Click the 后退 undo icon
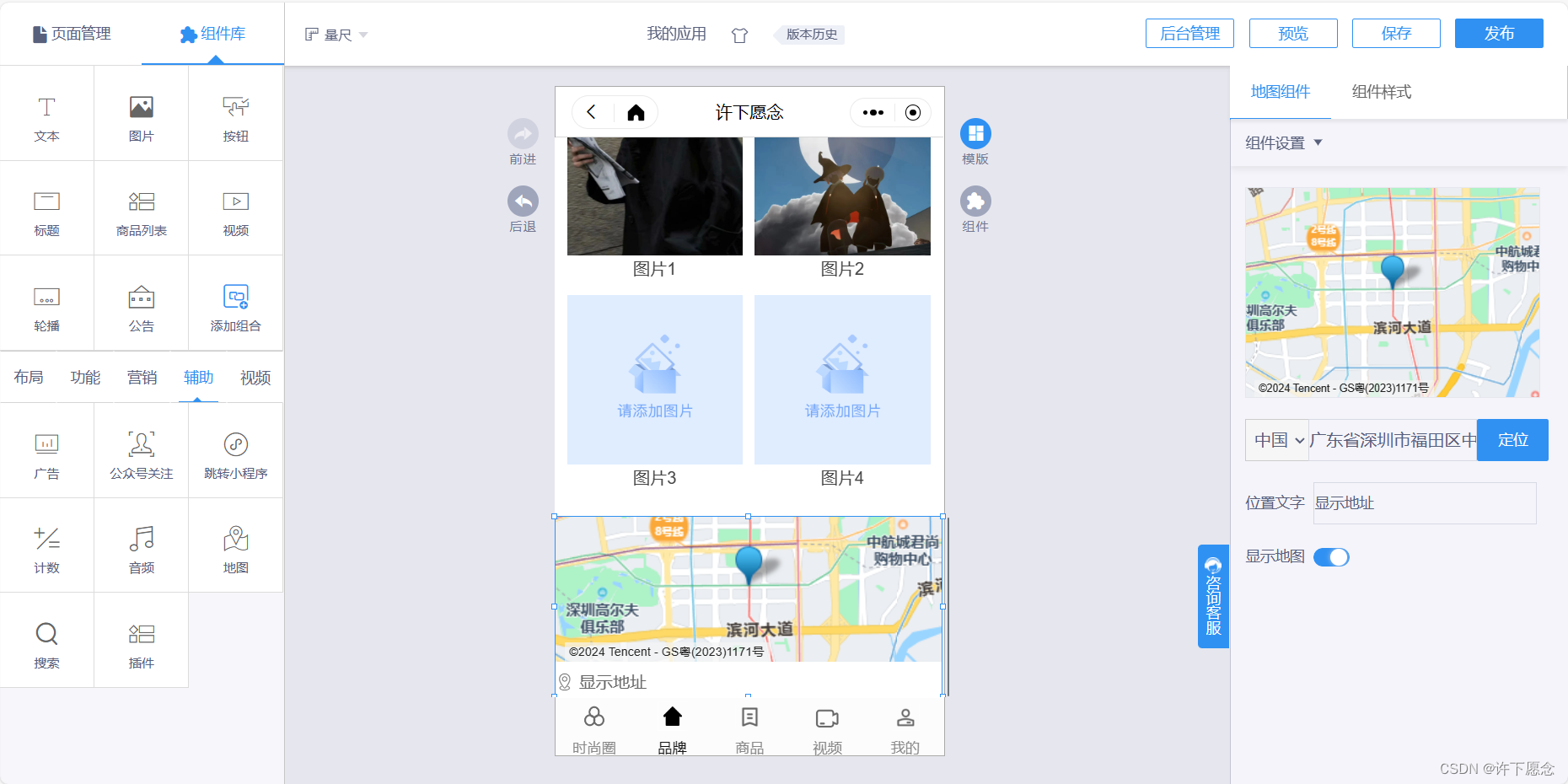 tap(523, 201)
